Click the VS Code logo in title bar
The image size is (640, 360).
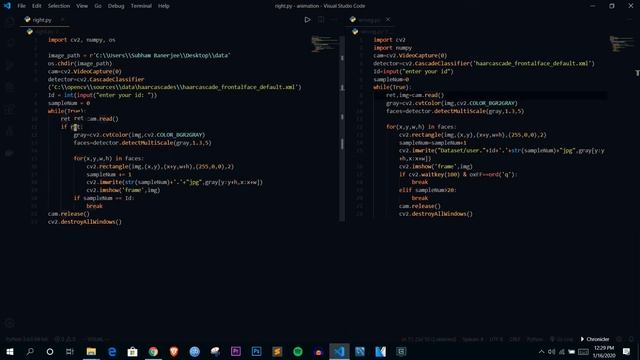[x=7, y=6]
